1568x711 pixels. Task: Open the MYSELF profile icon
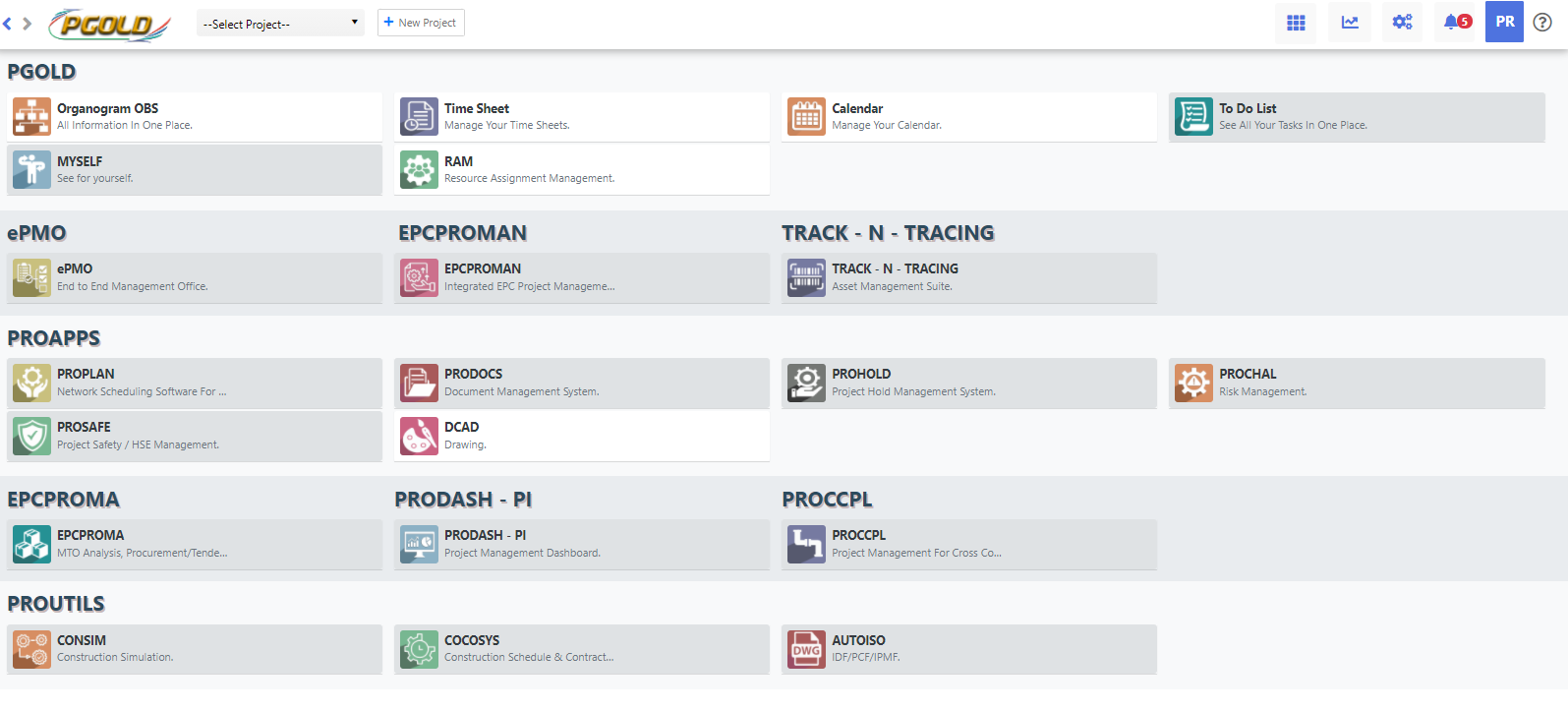(x=31, y=170)
